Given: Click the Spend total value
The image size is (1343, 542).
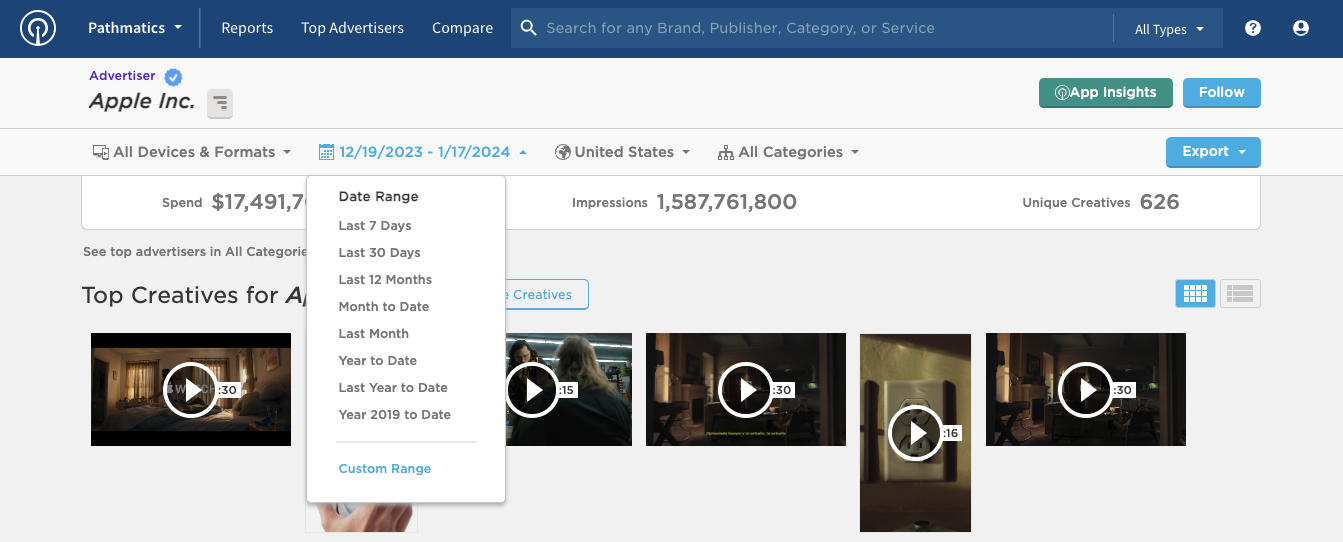Looking at the screenshot, I should 260,202.
